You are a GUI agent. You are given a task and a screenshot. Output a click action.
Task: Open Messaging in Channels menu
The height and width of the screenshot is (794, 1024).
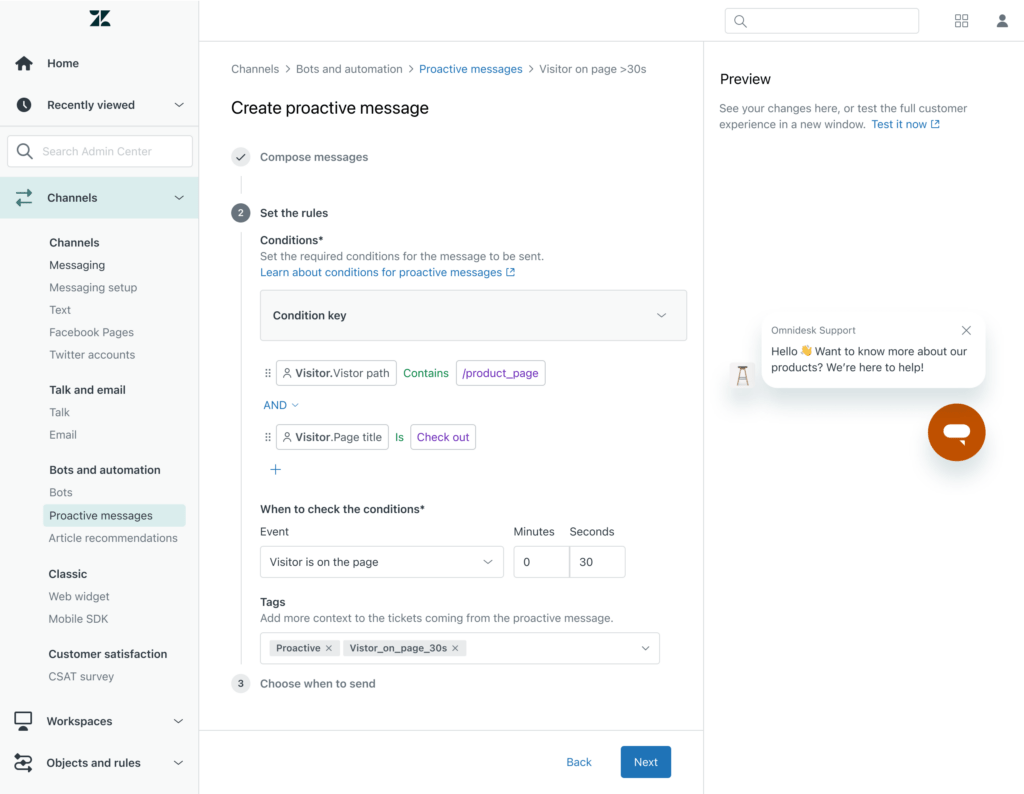coord(77,265)
